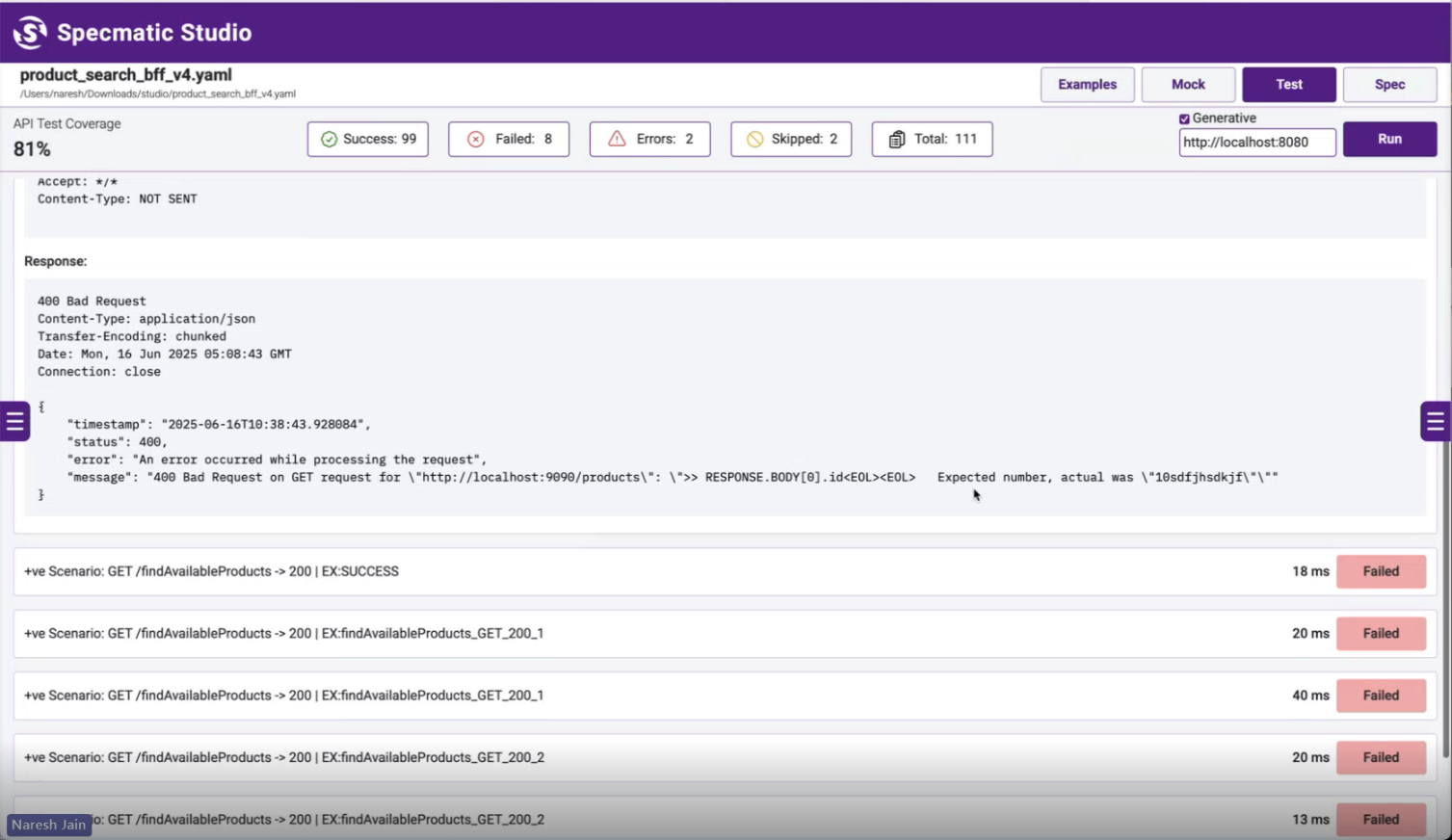The image size is (1452, 840).
Task: Click the Transfer-Encoding: chunked header
Action: click(132, 336)
